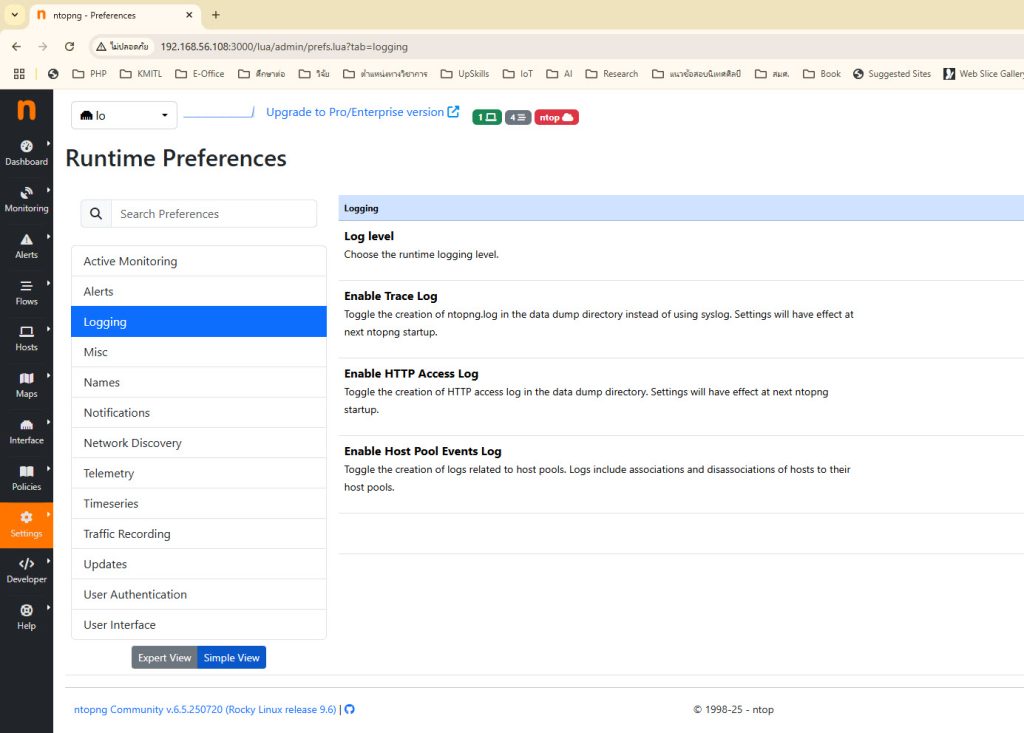Open the Policies sidebar menu

point(26,478)
